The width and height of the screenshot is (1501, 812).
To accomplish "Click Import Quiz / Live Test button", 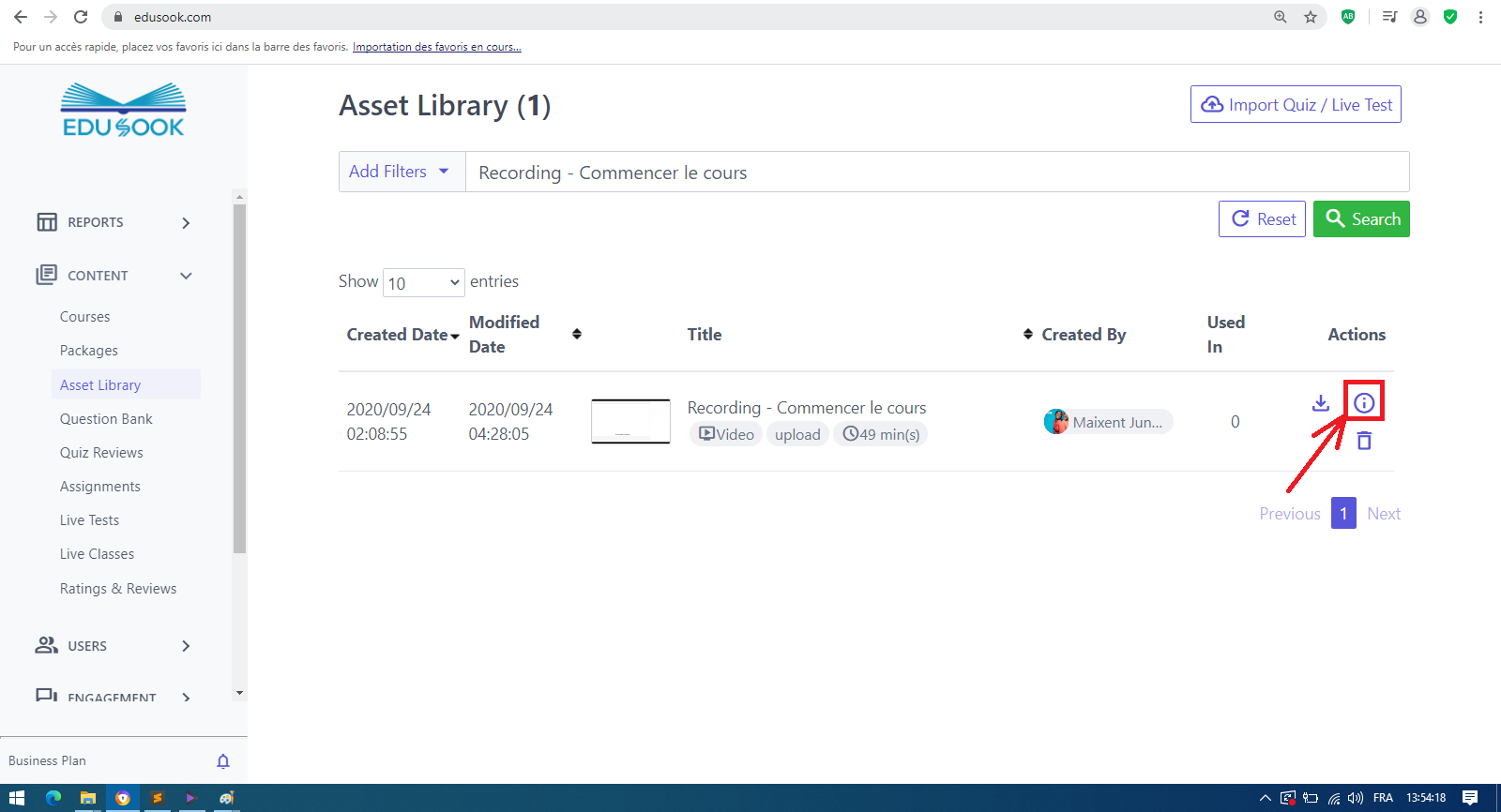I will 1296,104.
